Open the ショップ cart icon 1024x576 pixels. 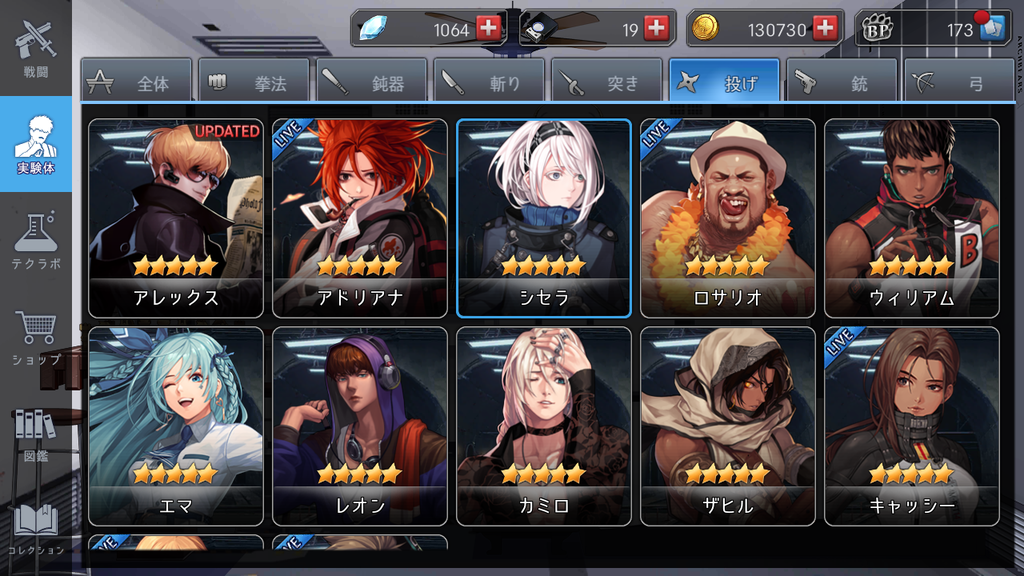pyautogui.click(x=35, y=336)
